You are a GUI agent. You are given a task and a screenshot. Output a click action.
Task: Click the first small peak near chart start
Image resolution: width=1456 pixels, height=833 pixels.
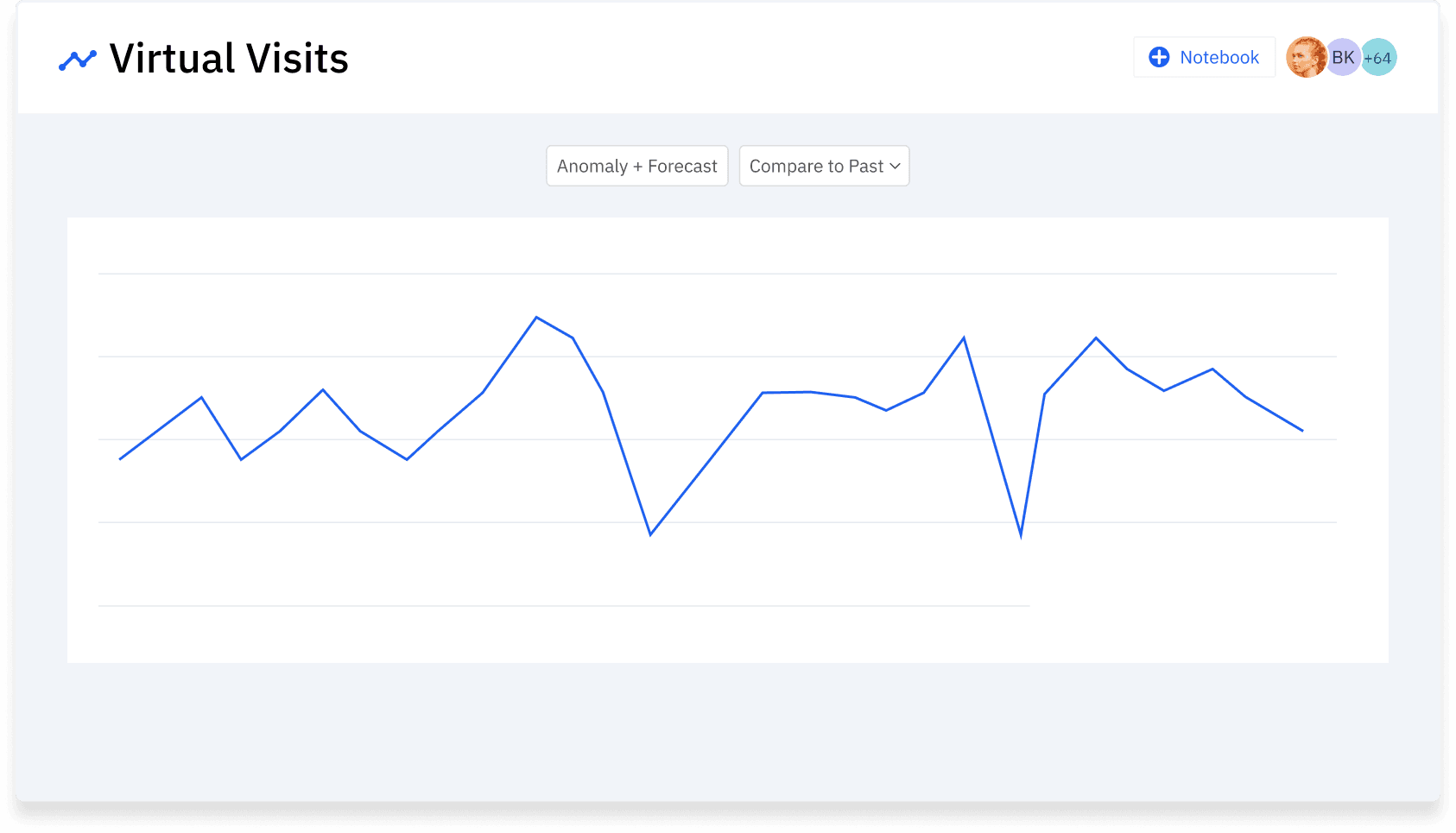tap(201, 398)
